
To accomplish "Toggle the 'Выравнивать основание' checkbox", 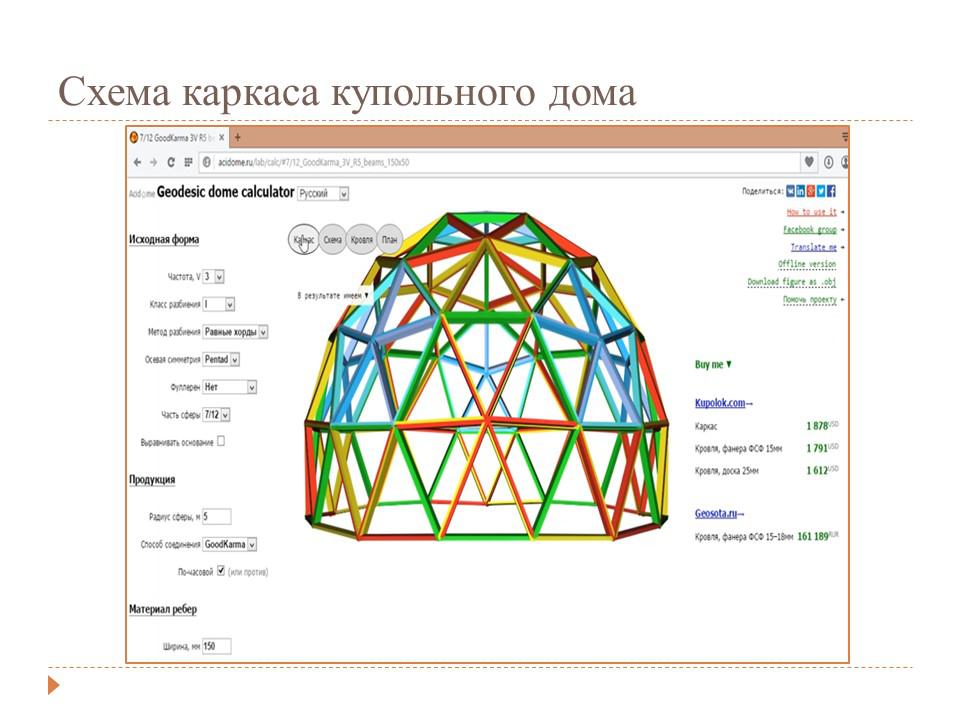I will tap(221, 440).
